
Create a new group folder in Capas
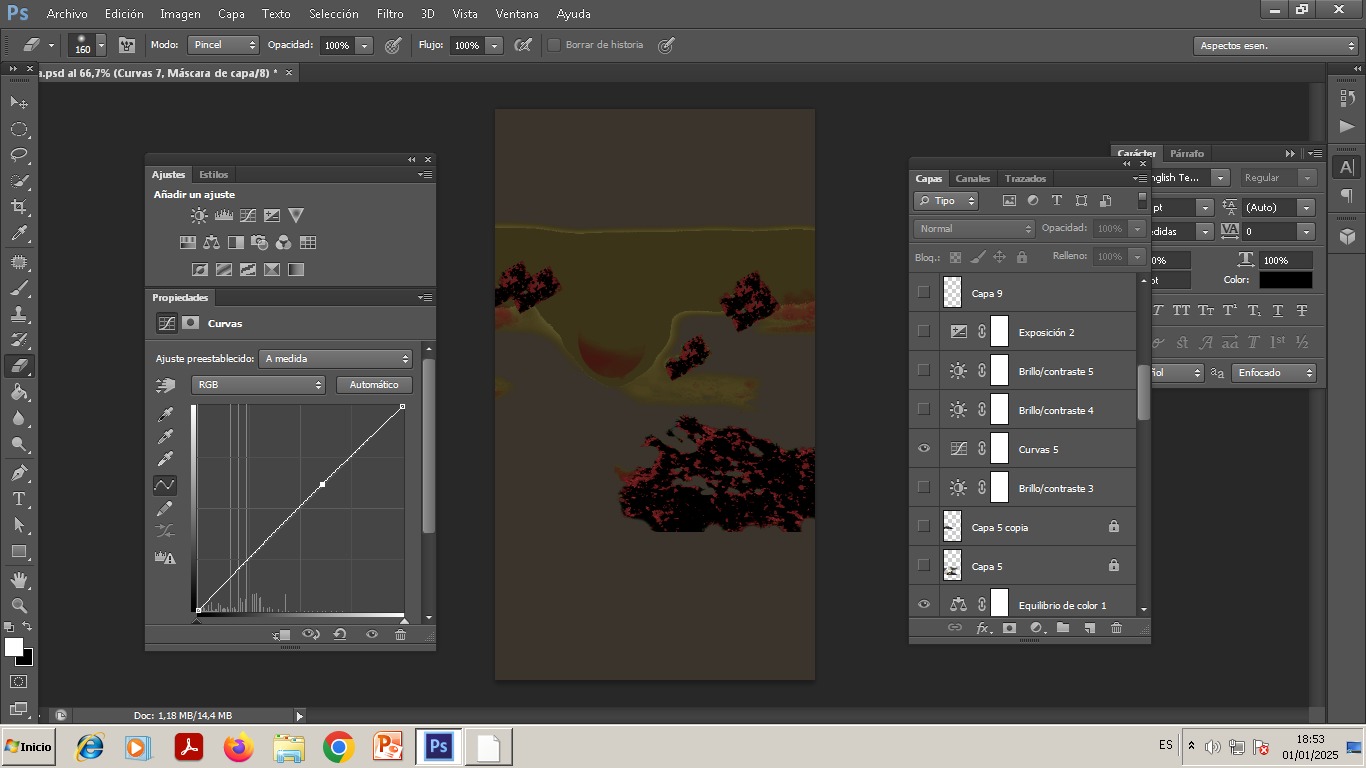pyautogui.click(x=1063, y=628)
